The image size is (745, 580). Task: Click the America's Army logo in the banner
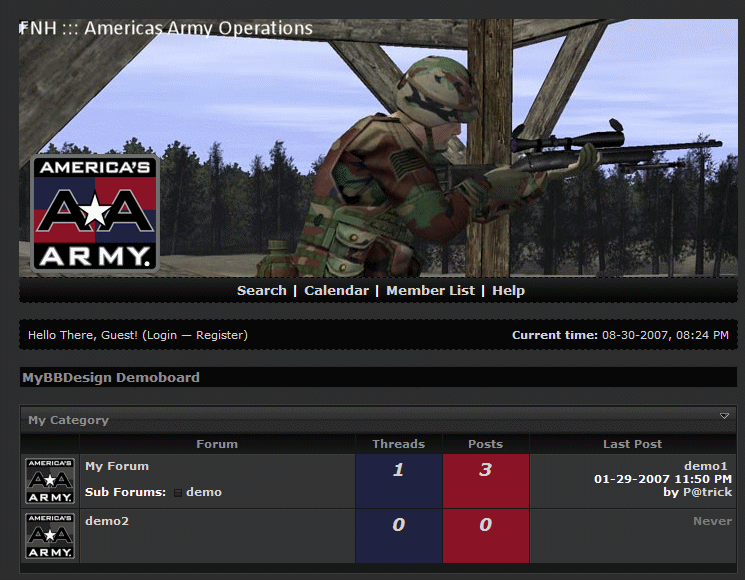[x=95, y=213]
